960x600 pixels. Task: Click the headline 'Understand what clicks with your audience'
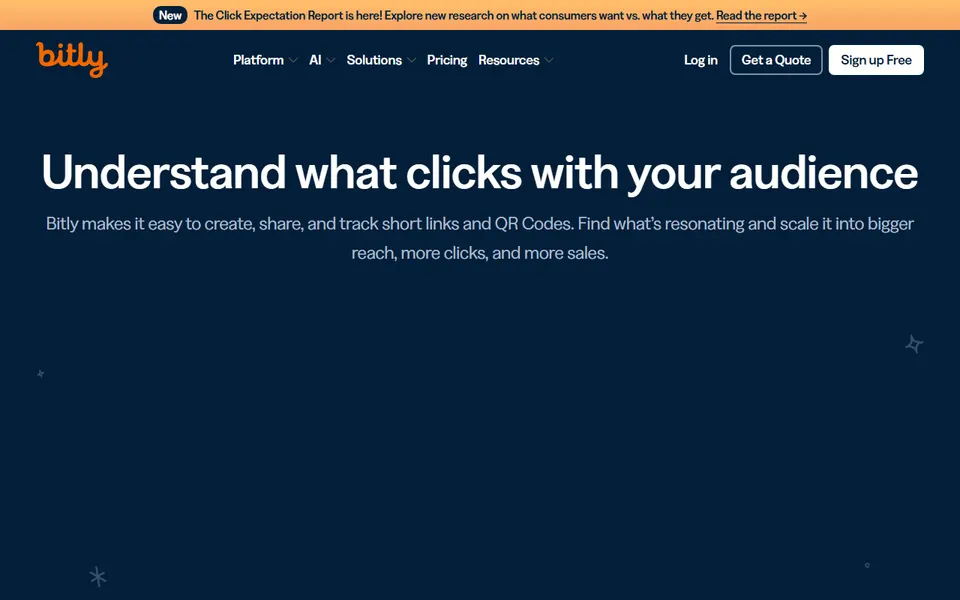click(x=480, y=172)
